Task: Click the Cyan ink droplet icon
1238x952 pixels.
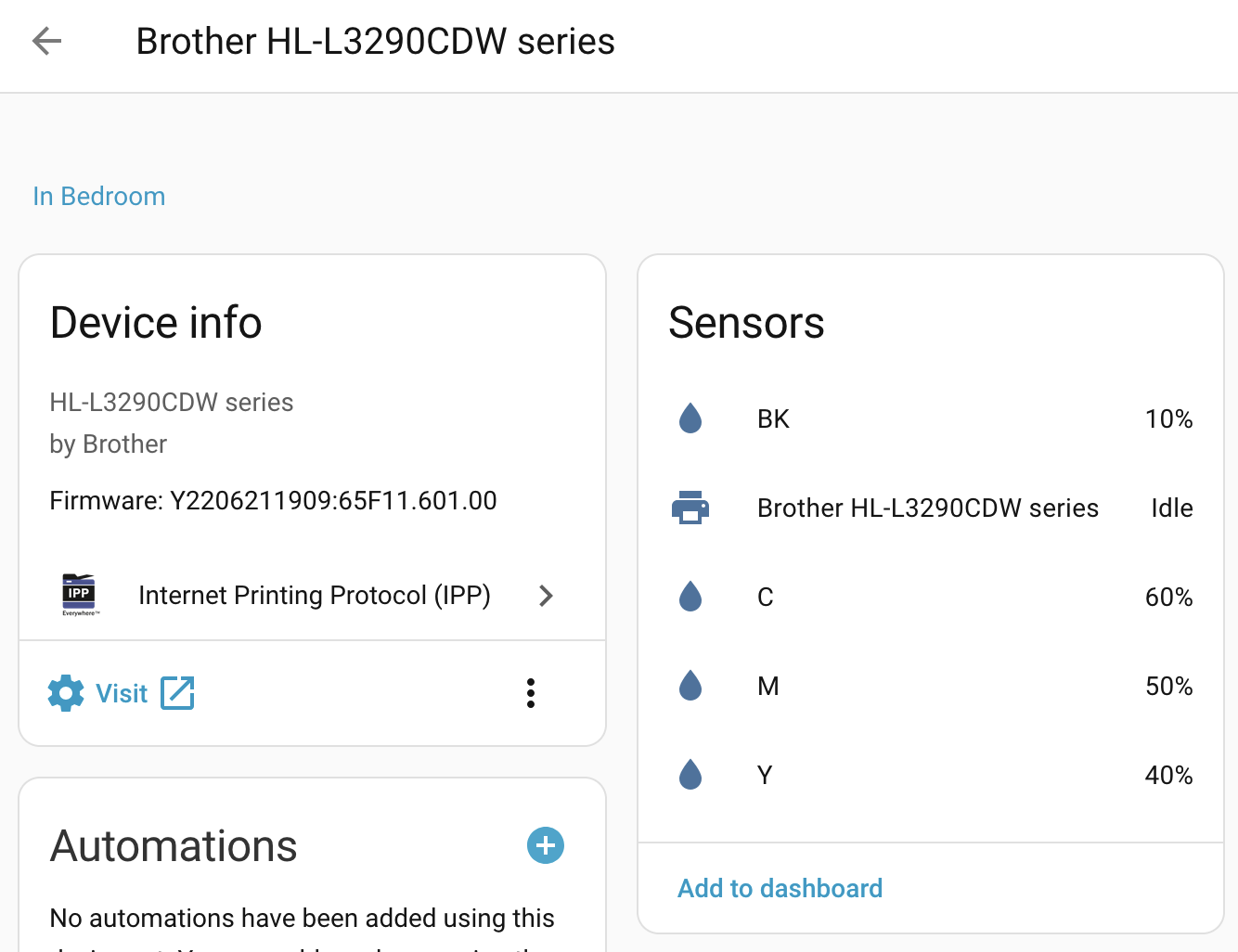Action: click(x=690, y=597)
